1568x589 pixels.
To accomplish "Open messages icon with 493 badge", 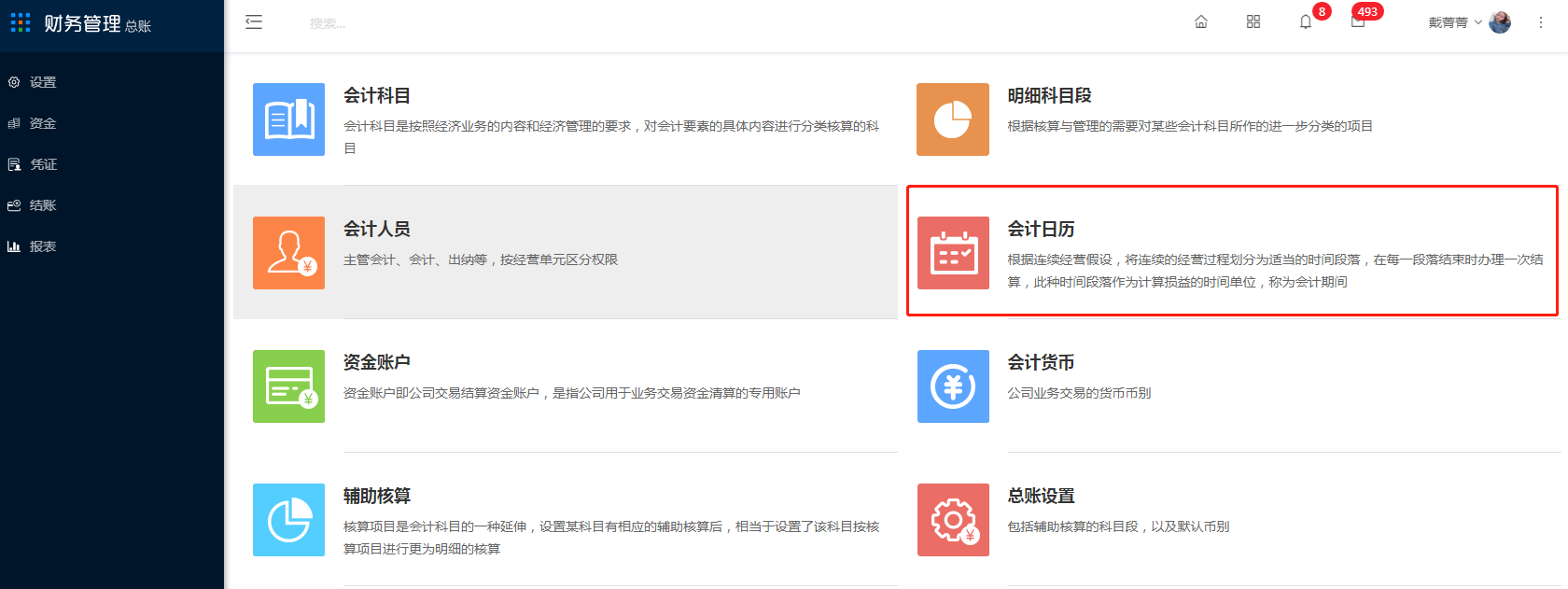I will tap(1358, 22).
